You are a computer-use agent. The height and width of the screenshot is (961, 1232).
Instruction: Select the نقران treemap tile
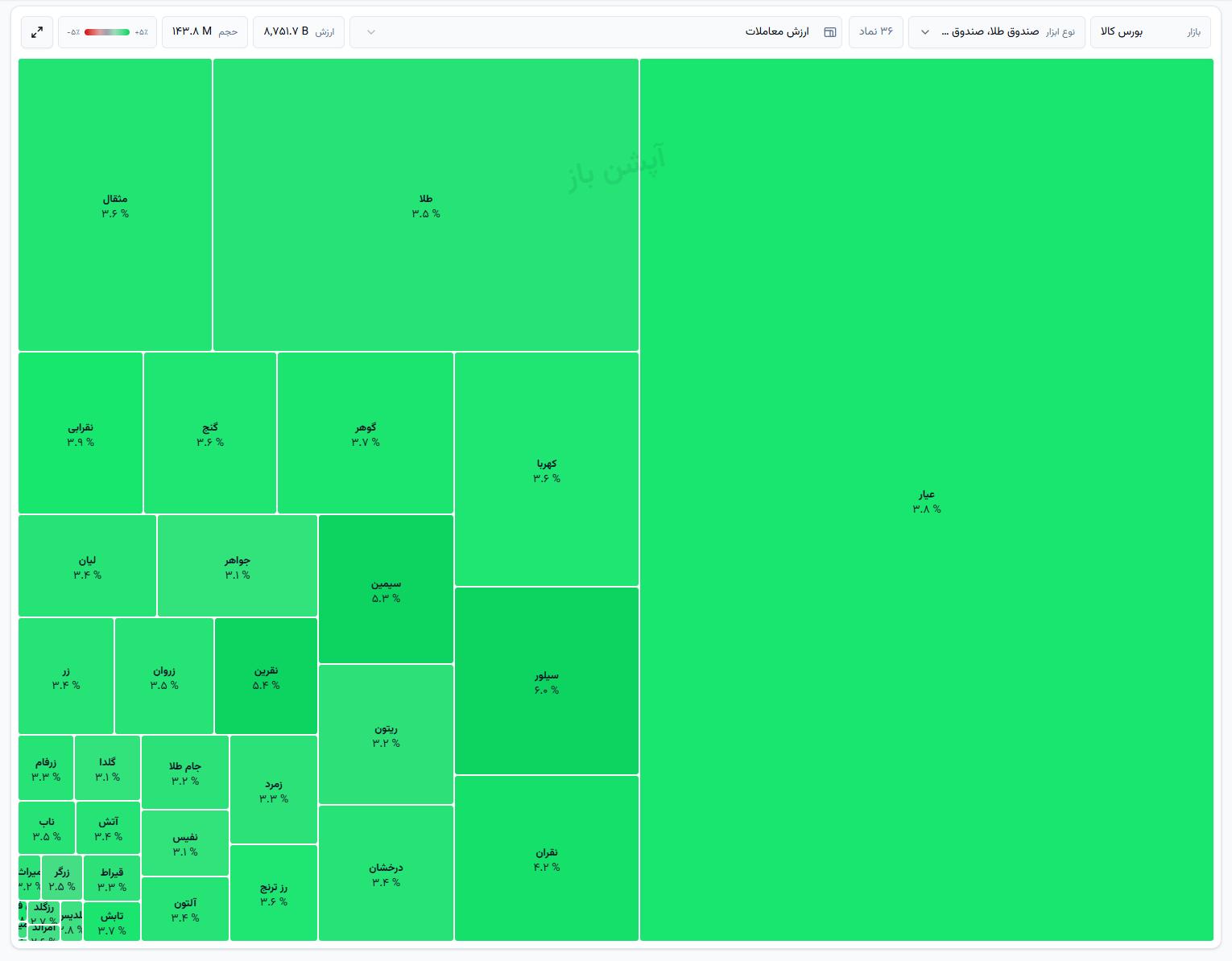[x=547, y=859]
